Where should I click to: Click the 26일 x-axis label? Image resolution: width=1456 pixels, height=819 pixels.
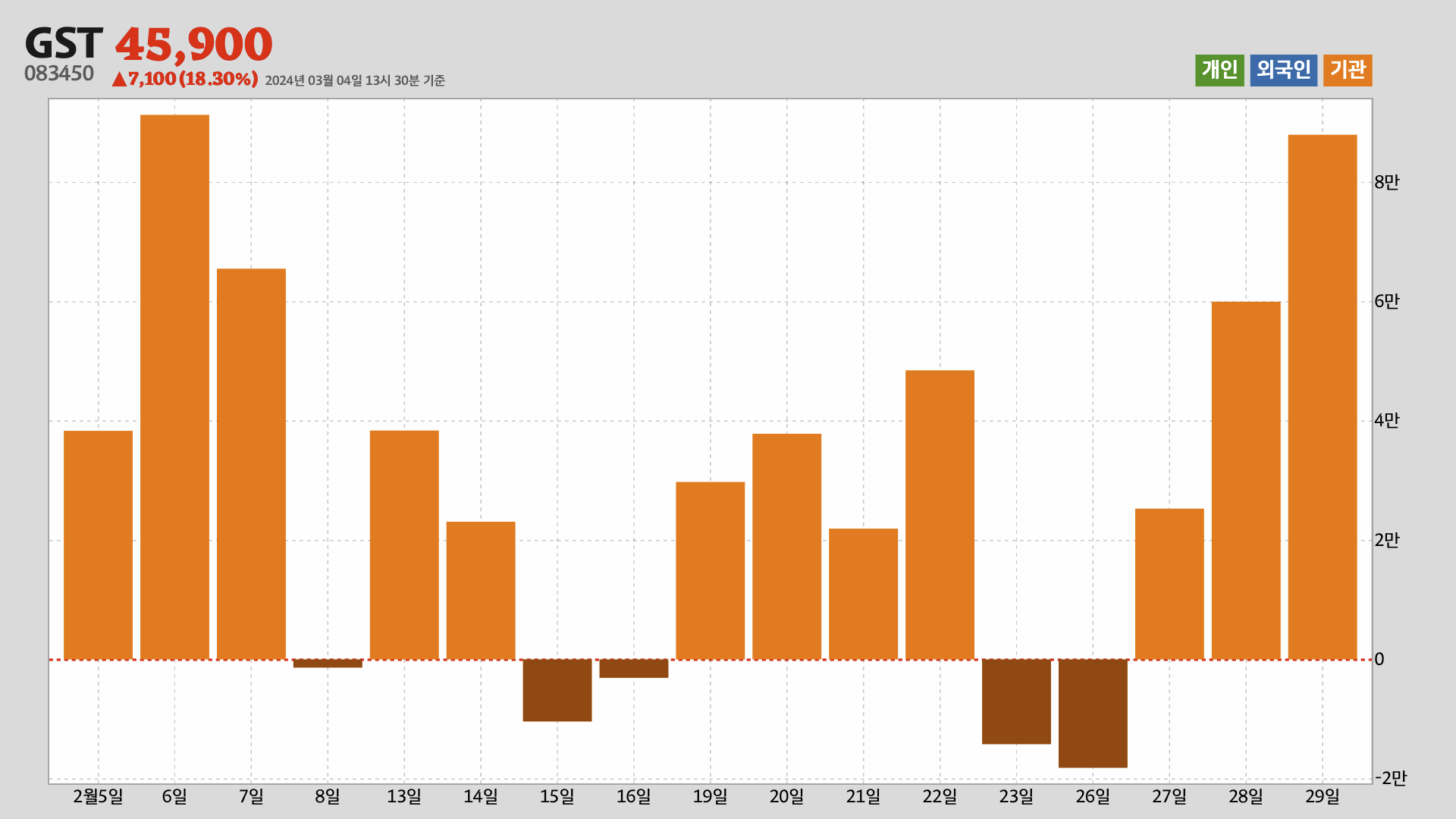[x=1093, y=796]
